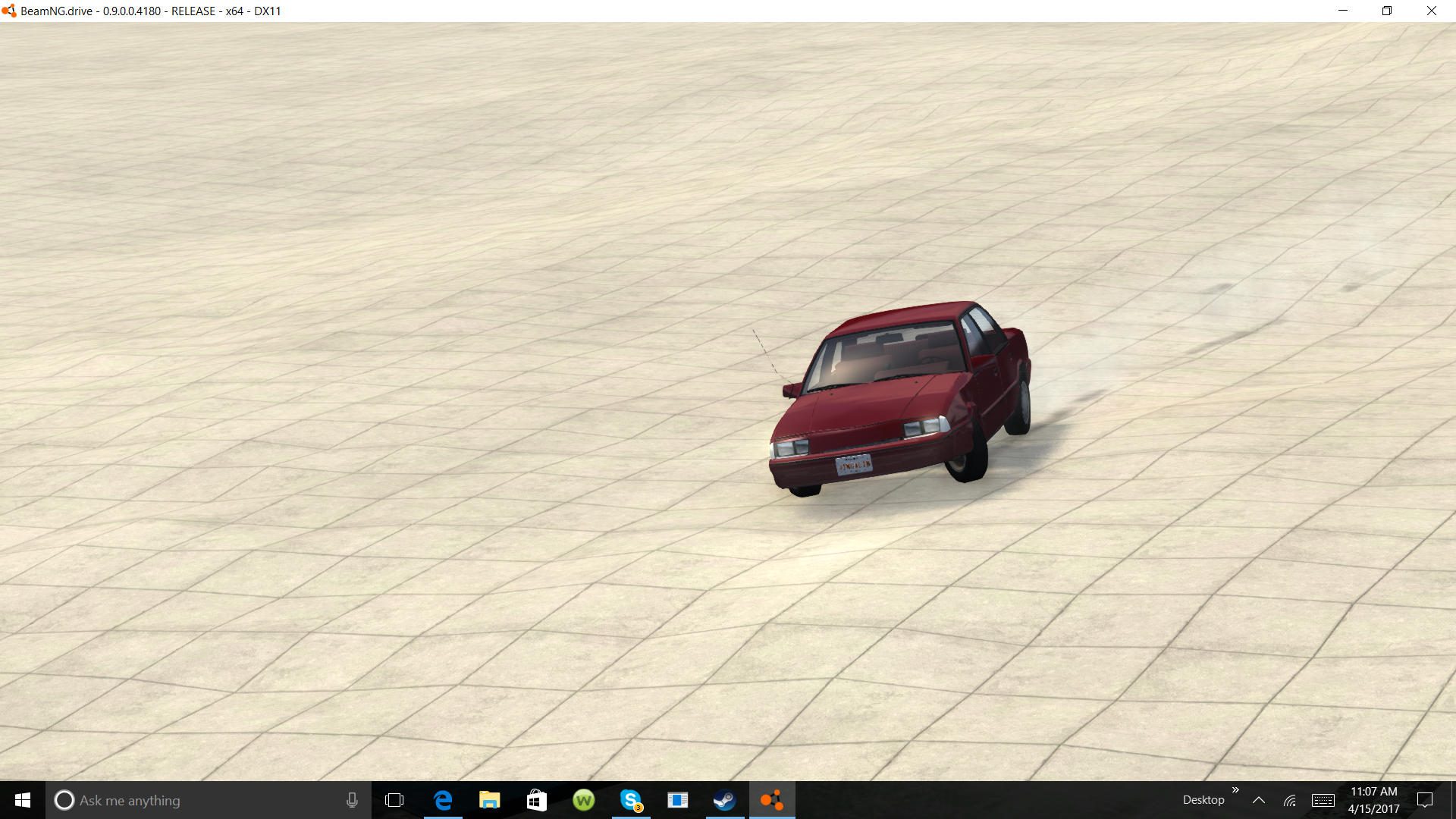Open Skype from the taskbar
1456x819 pixels.
tap(631, 800)
